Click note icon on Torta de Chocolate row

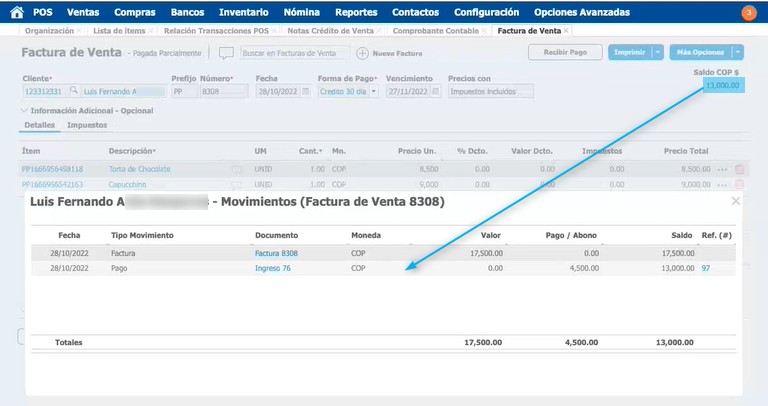pyautogui.click(x=236, y=169)
